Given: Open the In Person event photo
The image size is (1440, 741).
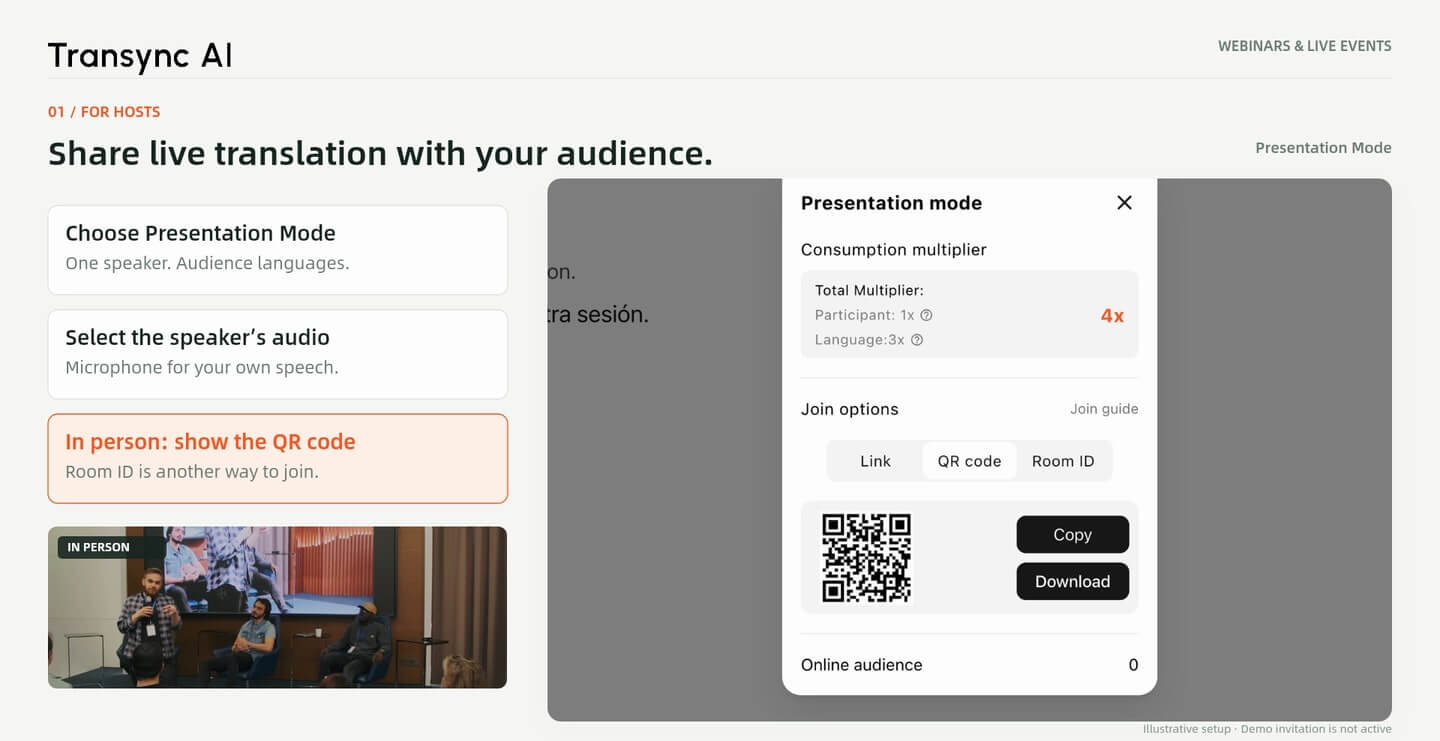Looking at the screenshot, I should tap(278, 607).
